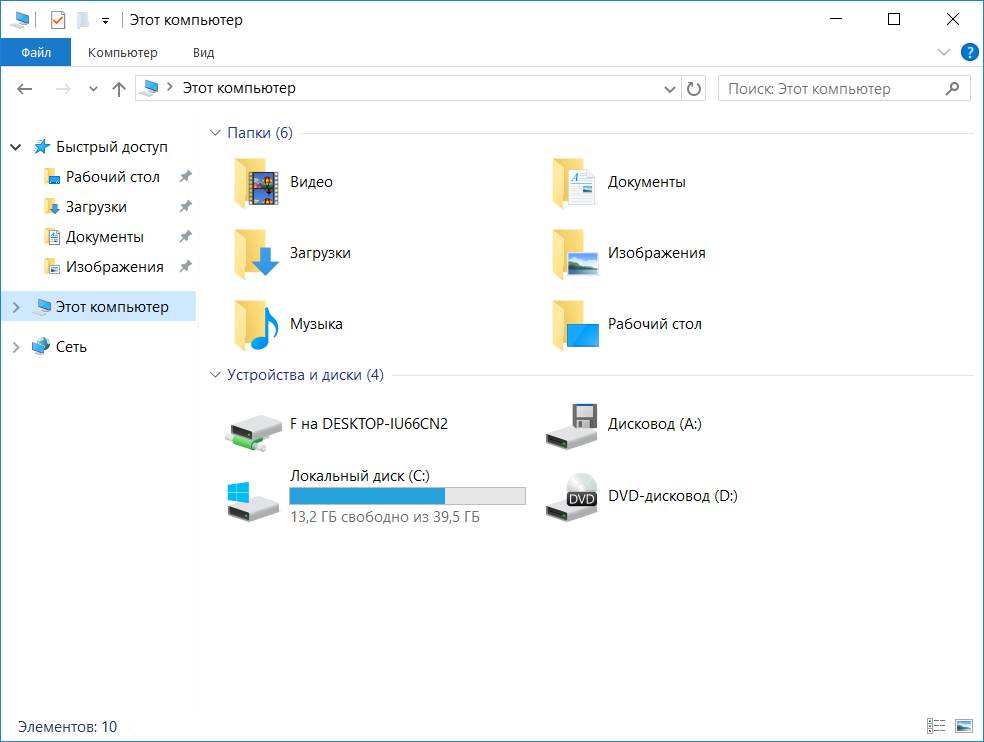The height and width of the screenshot is (742, 984).
Task: Switch to the Large icons view layout
Action: 964,726
